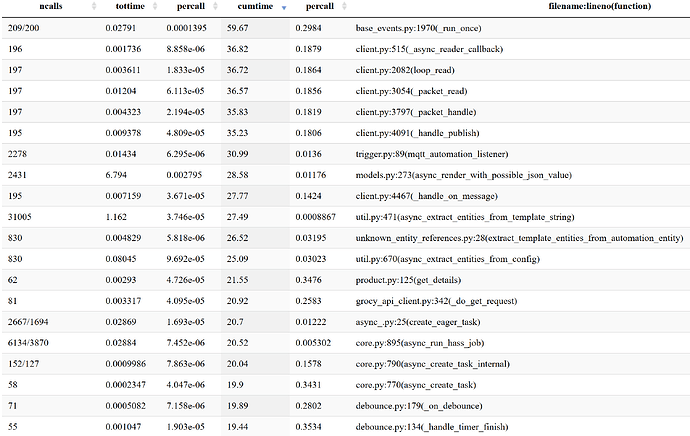Select debounce.py:134(_handle_timer_finish) entry
690x436 pixels.
pyautogui.click(x=432, y=427)
